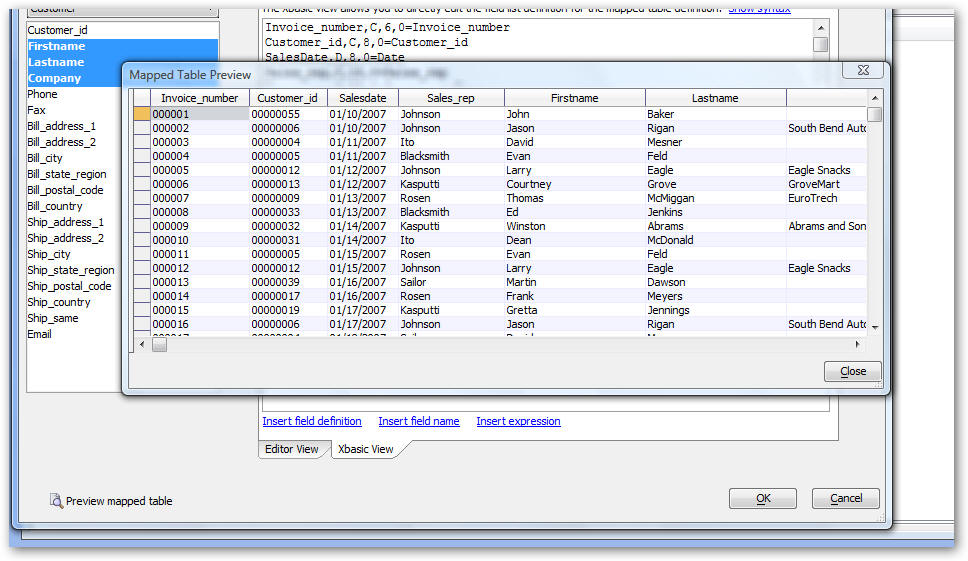Select Ship_state_region in the field list
The image size is (968, 561).
pos(74,271)
